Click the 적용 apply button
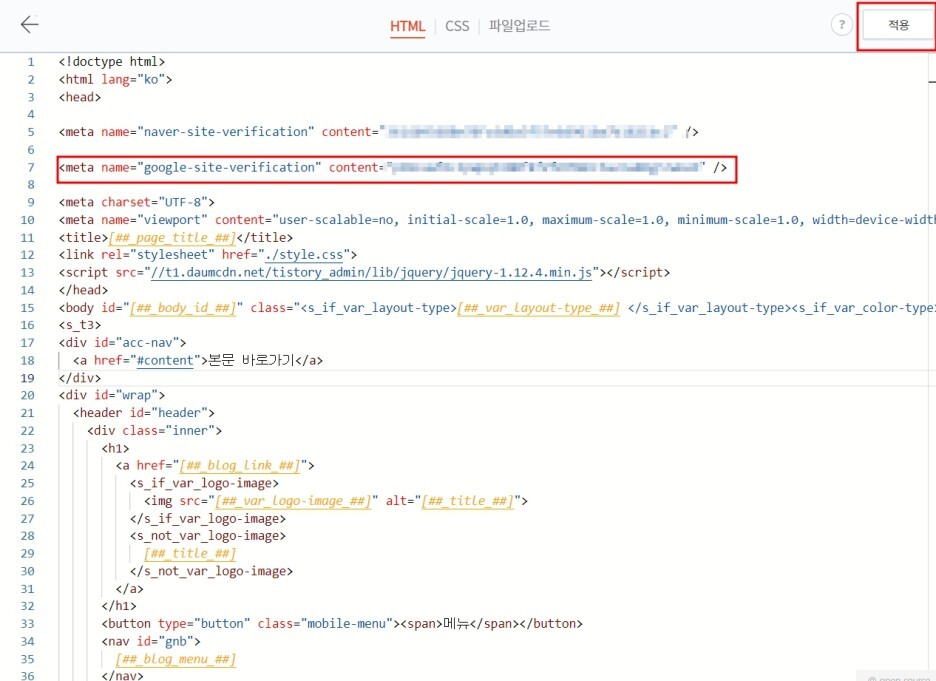This screenshot has width=936, height=681. pos(898,25)
